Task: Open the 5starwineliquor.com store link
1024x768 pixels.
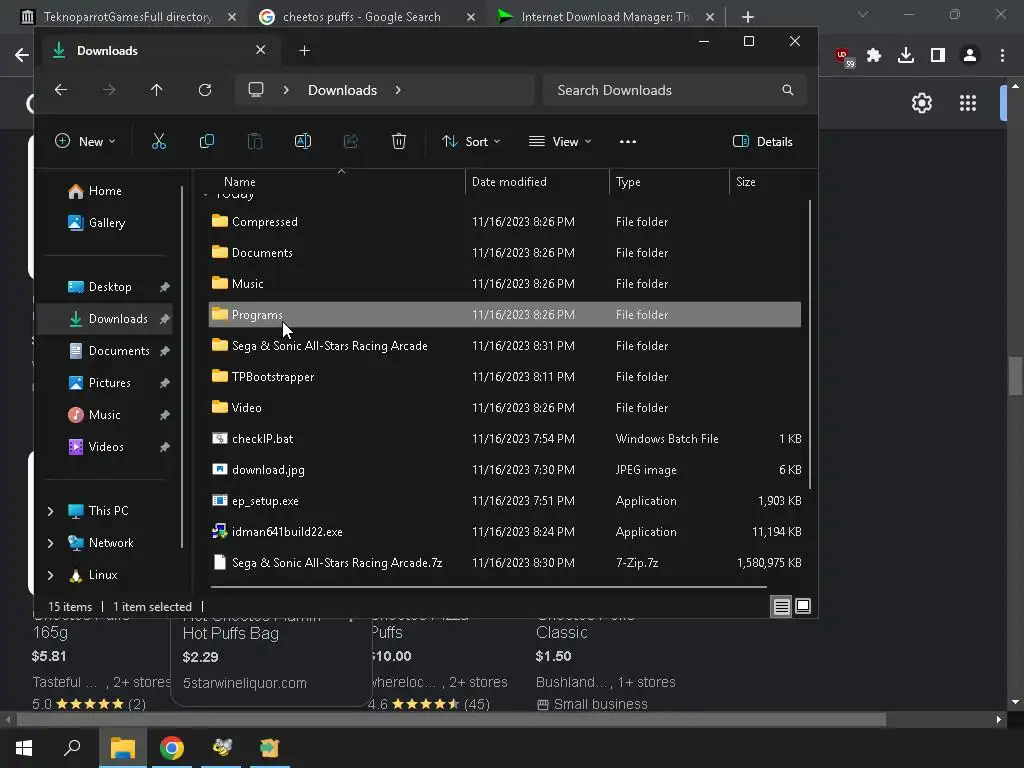Action: tap(245, 683)
